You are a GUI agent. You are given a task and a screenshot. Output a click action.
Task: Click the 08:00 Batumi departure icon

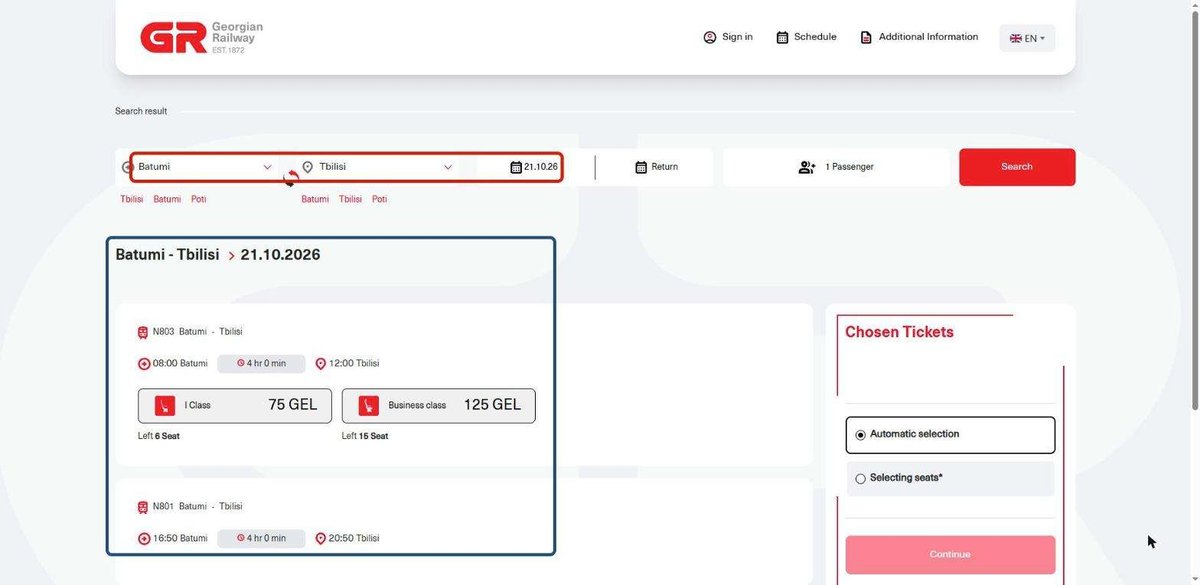[144, 364]
